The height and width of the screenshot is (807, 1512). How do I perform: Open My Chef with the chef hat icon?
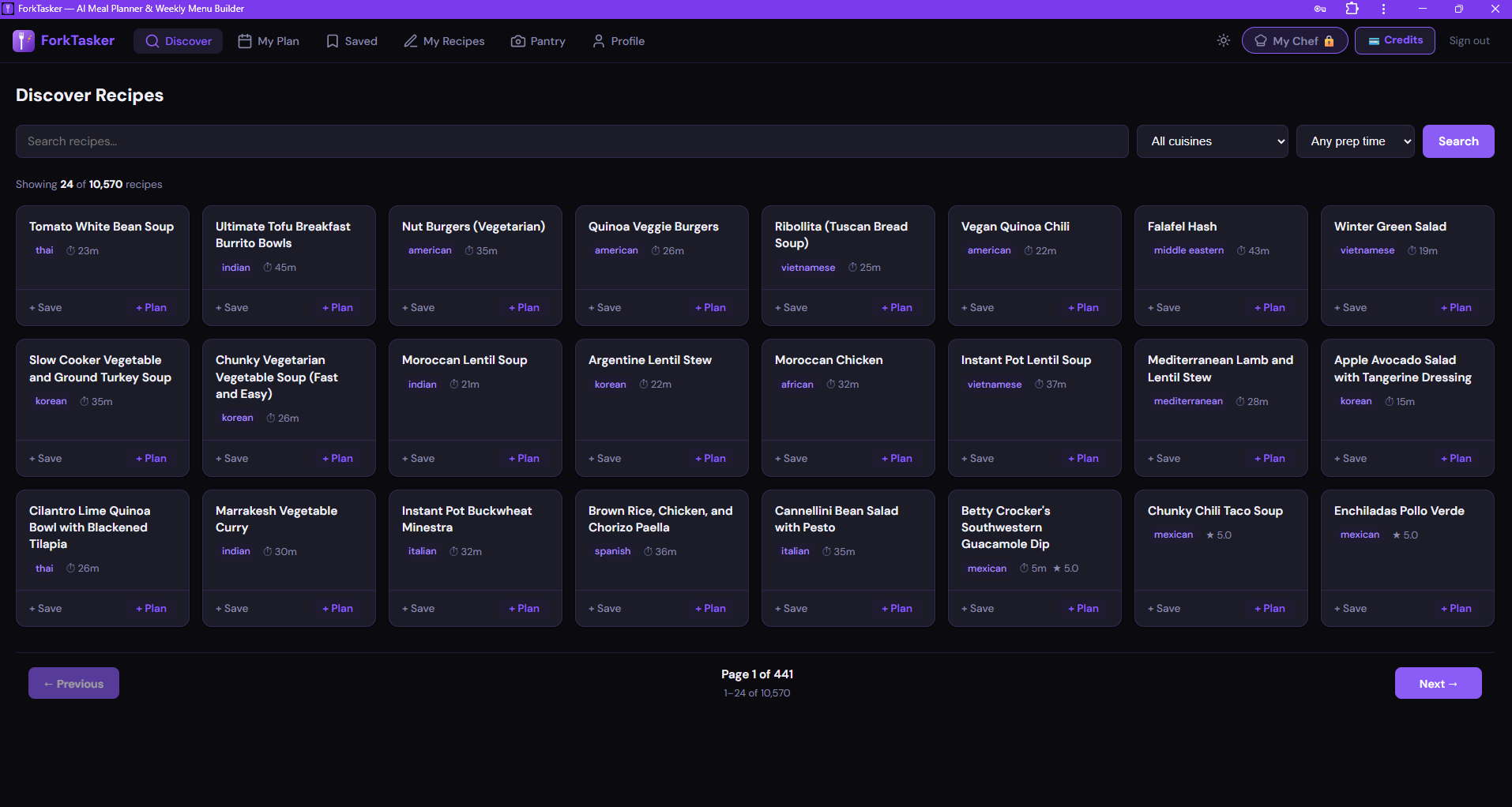1295,41
